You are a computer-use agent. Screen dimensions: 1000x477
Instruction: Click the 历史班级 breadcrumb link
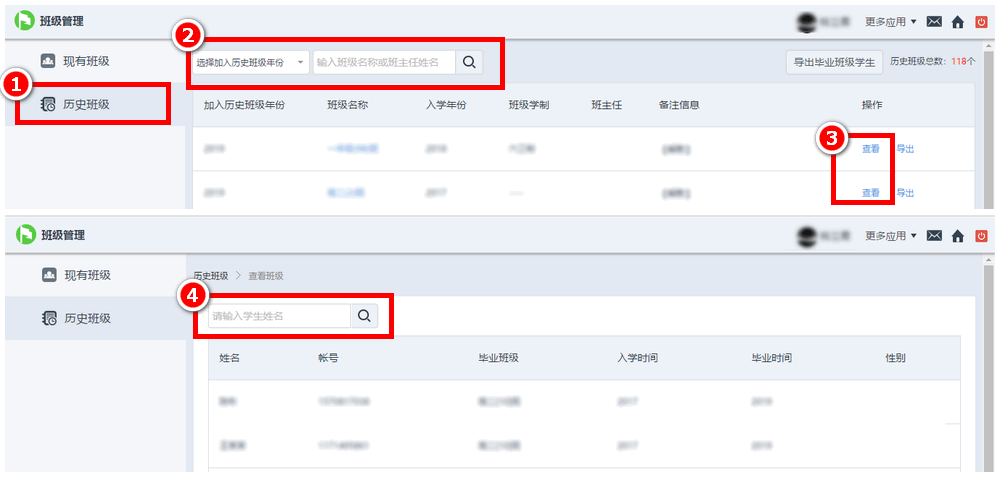point(211,276)
